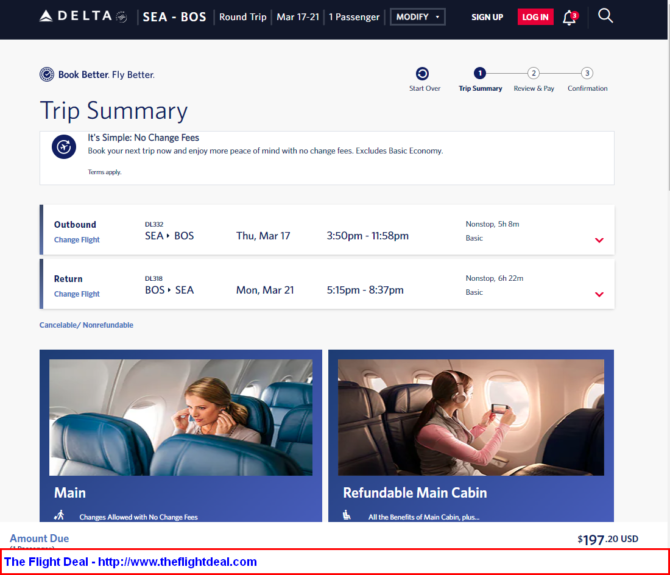Click the Book Better Fly Better badge icon

pos(47,74)
